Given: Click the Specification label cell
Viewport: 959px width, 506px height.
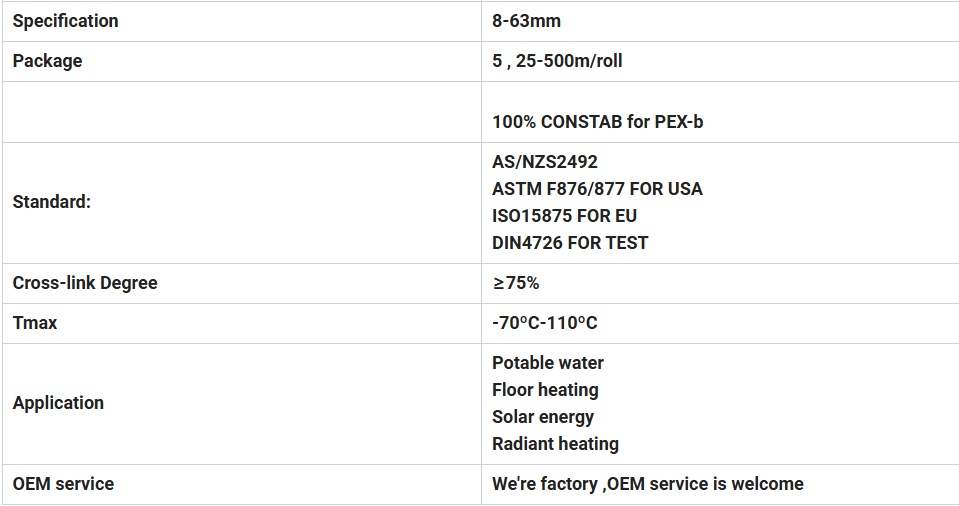Looking at the screenshot, I should click(65, 21).
